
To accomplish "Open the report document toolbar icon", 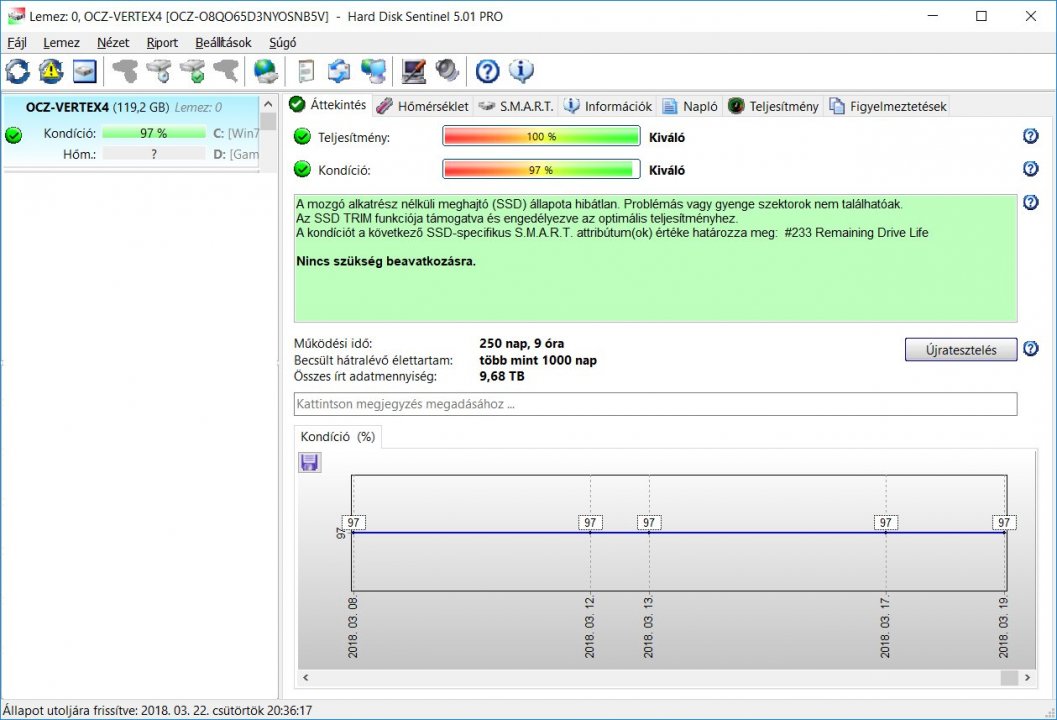I will tap(306, 71).
